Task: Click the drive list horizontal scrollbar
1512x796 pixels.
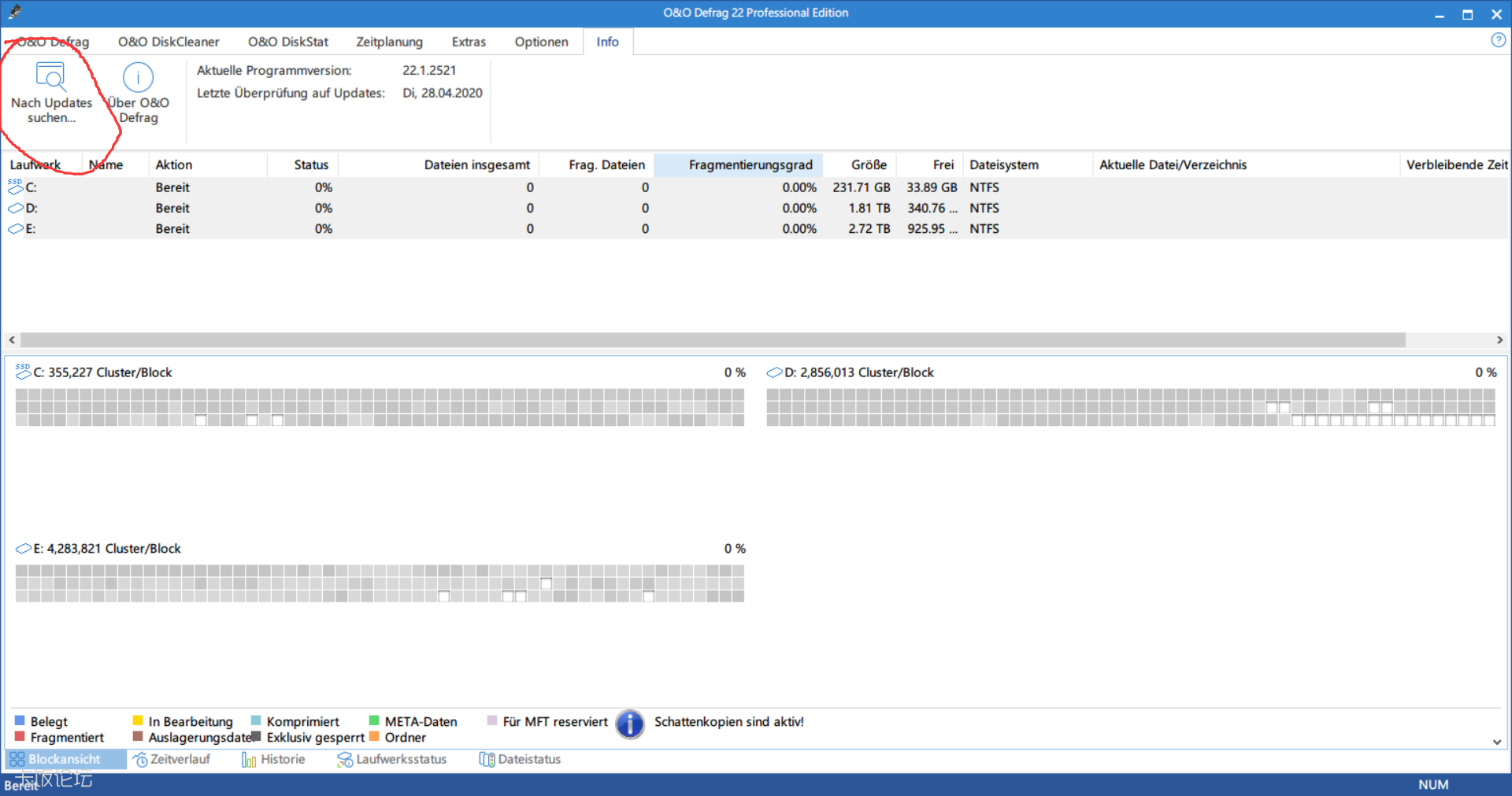Action: pos(713,340)
